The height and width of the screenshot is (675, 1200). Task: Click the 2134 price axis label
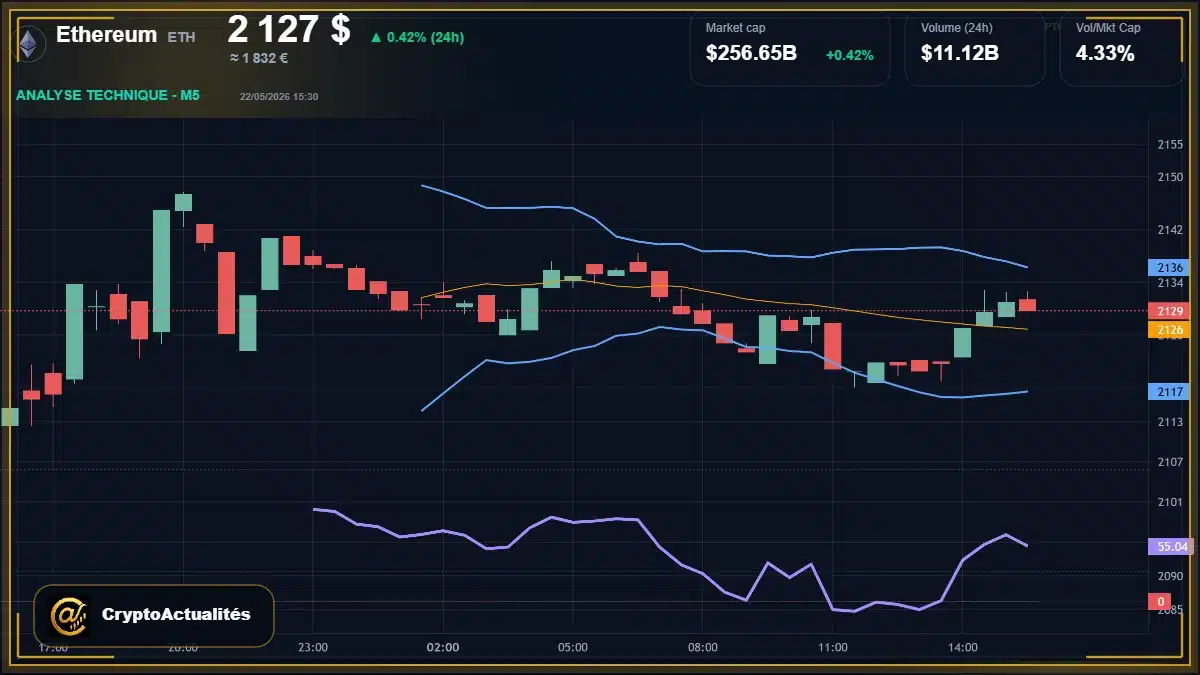pos(1169,283)
